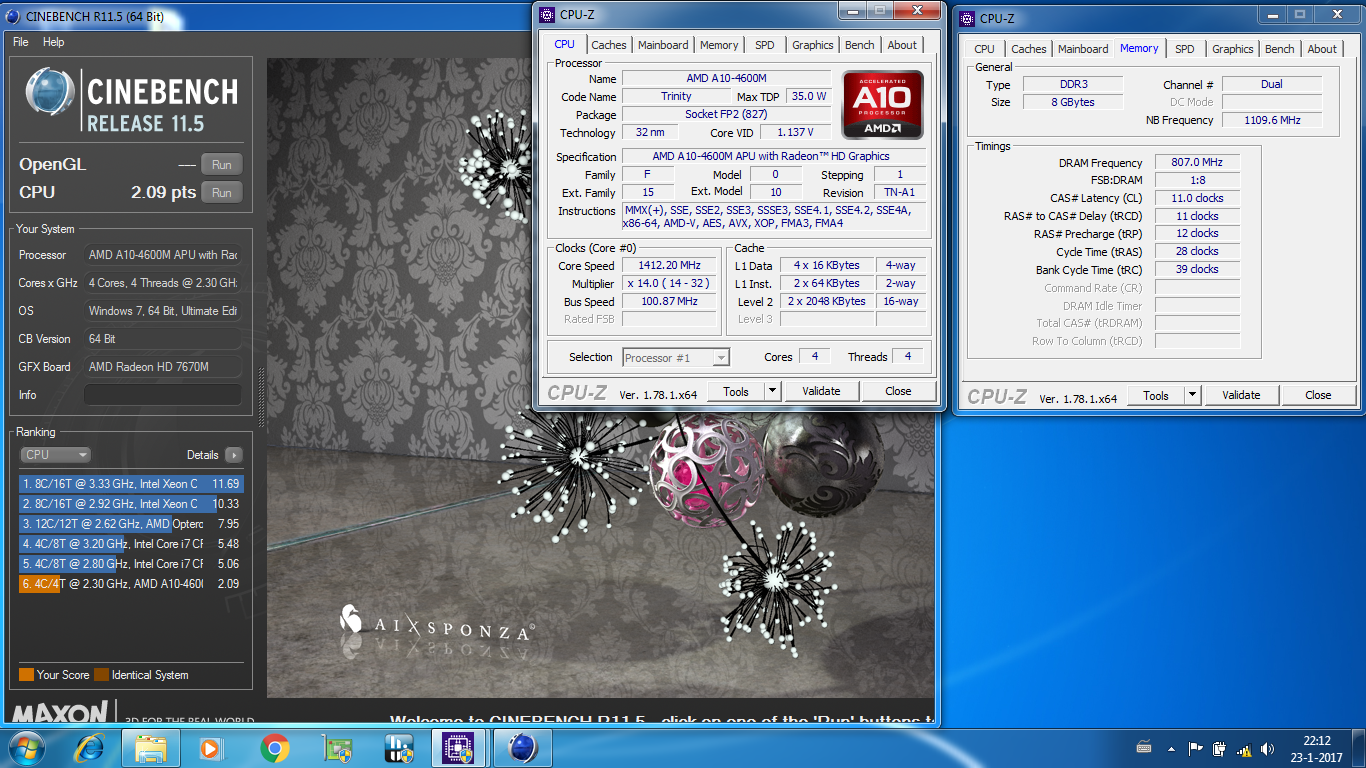The height and width of the screenshot is (768, 1366).
Task: Expand Tools dropdown arrow in left CPU-Z window
Action: pyautogui.click(x=772, y=391)
